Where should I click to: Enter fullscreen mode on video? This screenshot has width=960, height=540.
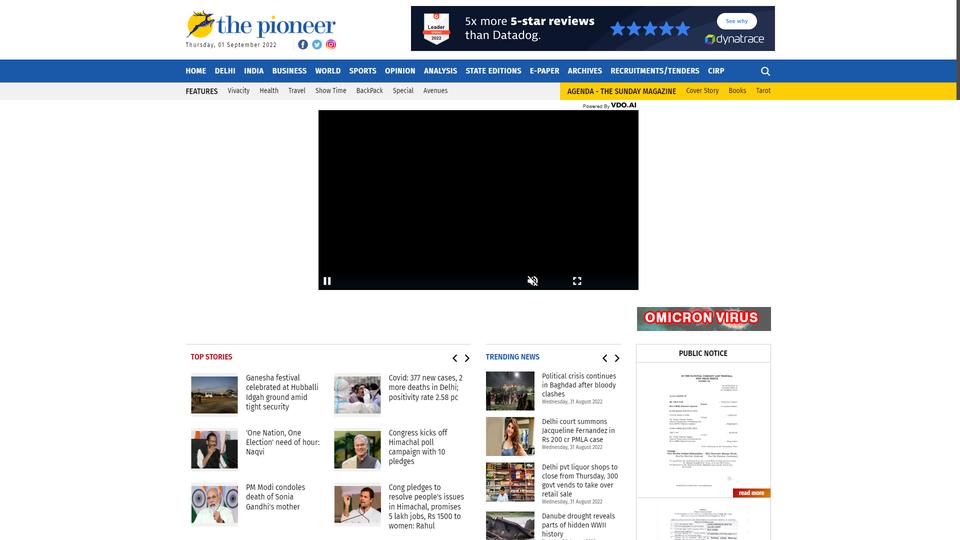[x=577, y=281]
